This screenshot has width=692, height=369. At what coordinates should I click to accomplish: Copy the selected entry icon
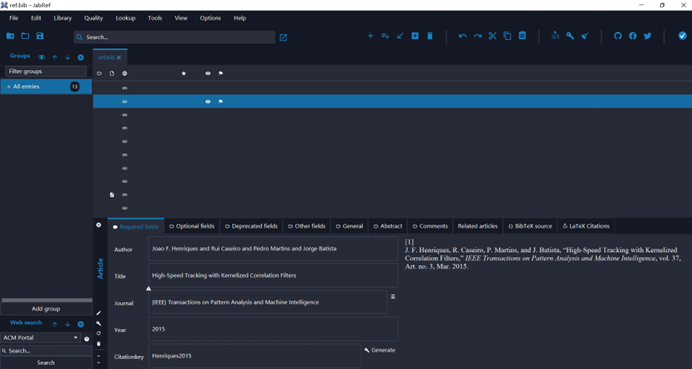click(x=508, y=36)
